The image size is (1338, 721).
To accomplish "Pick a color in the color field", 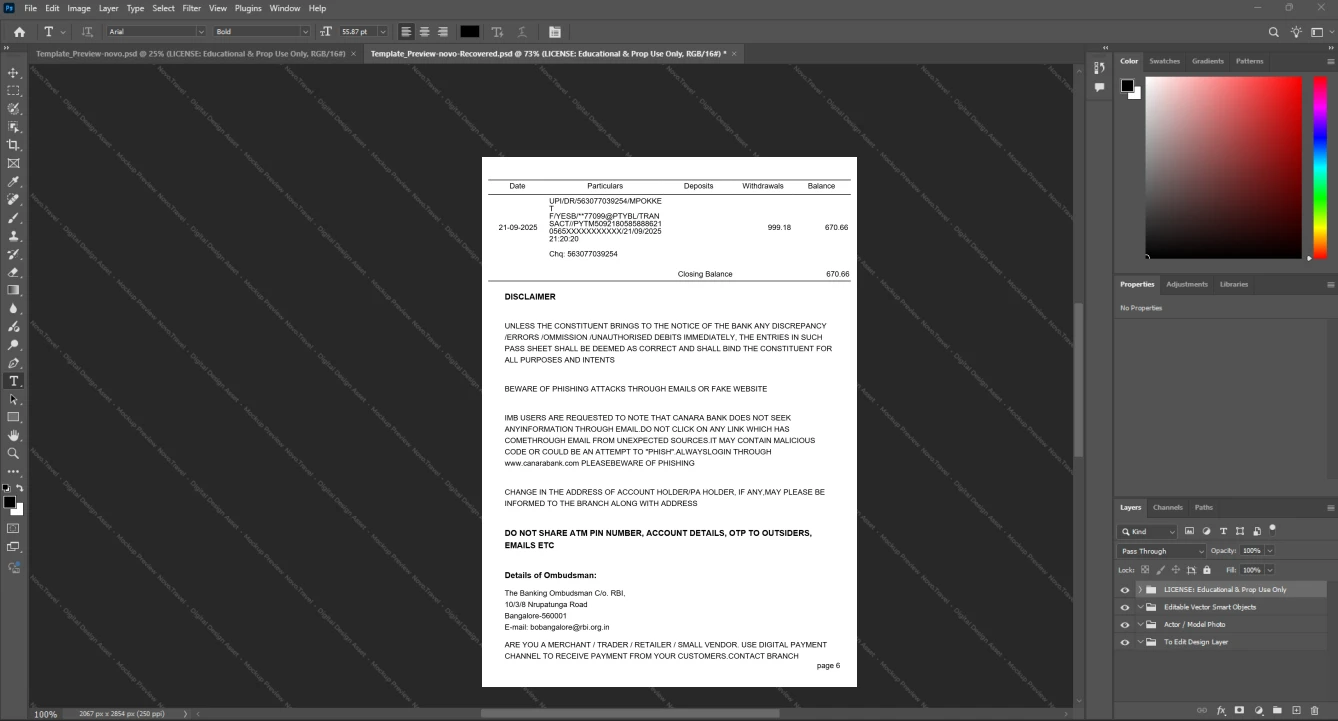I will coord(1223,167).
